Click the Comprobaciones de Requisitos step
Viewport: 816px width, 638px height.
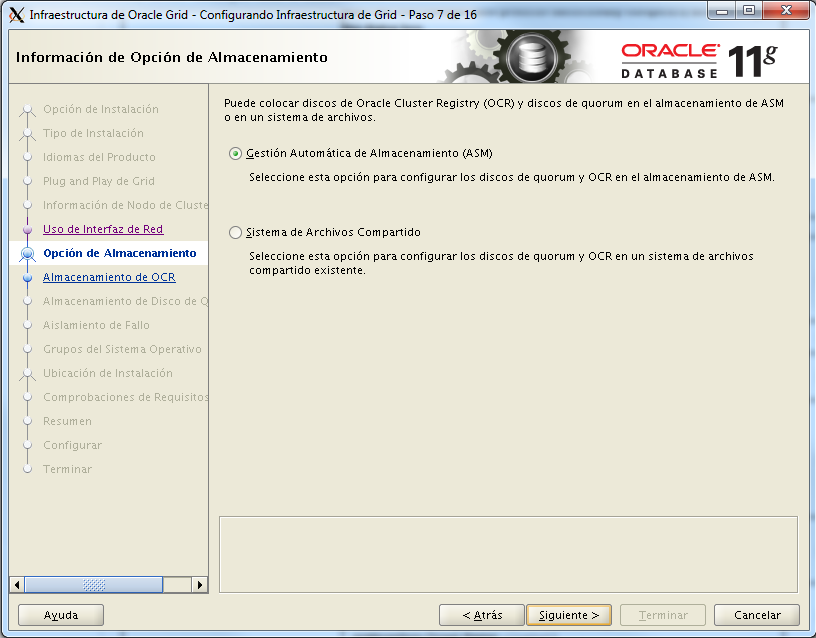coord(125,397)
